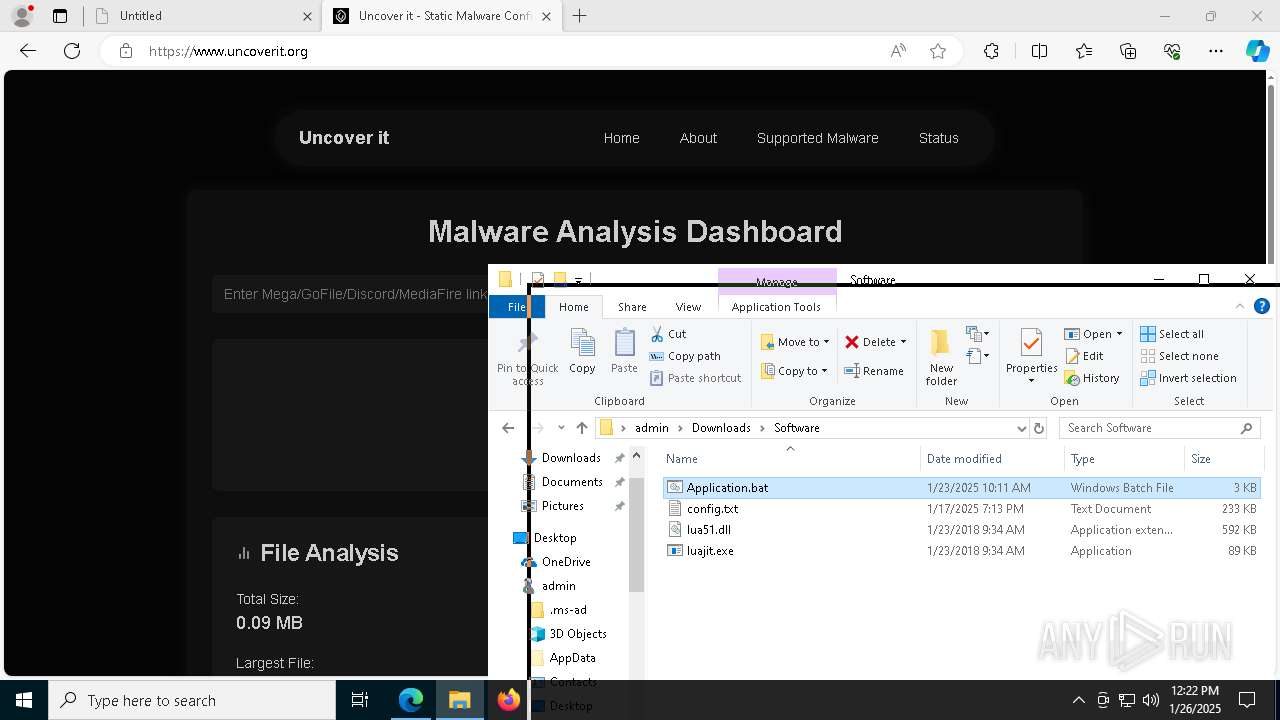Image resolution: width=1280 pixels, height=720 pixels.
Task: Click the Explorer back arrow
Action: 508,428
